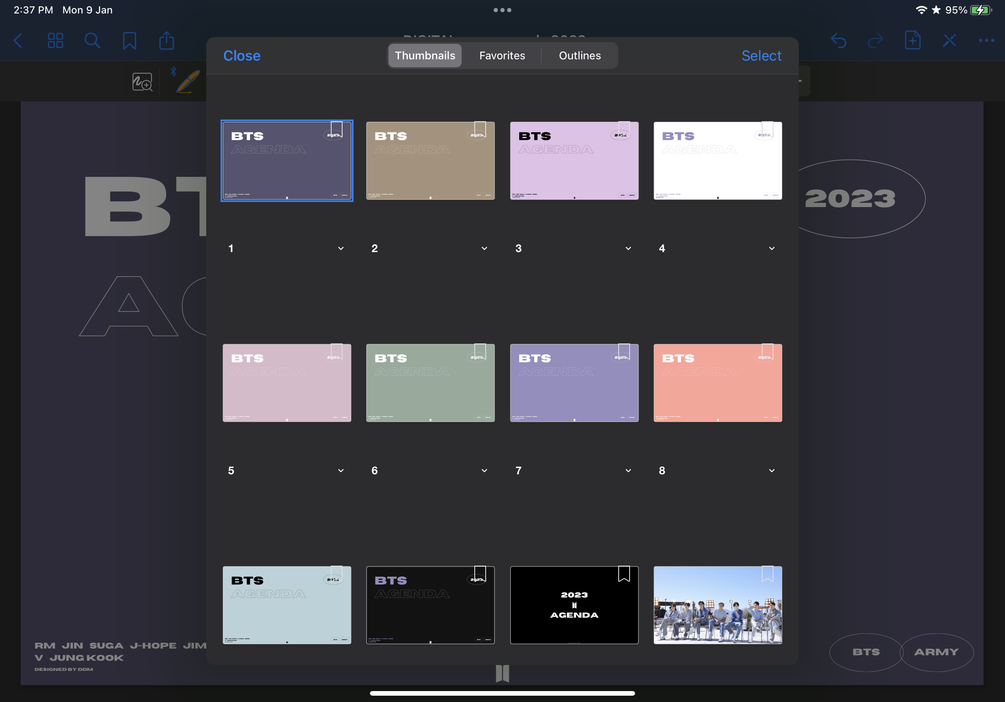Open the pink page 5 thumbnail
This screenshot has height=702, width=1005.
pos(287,383)
